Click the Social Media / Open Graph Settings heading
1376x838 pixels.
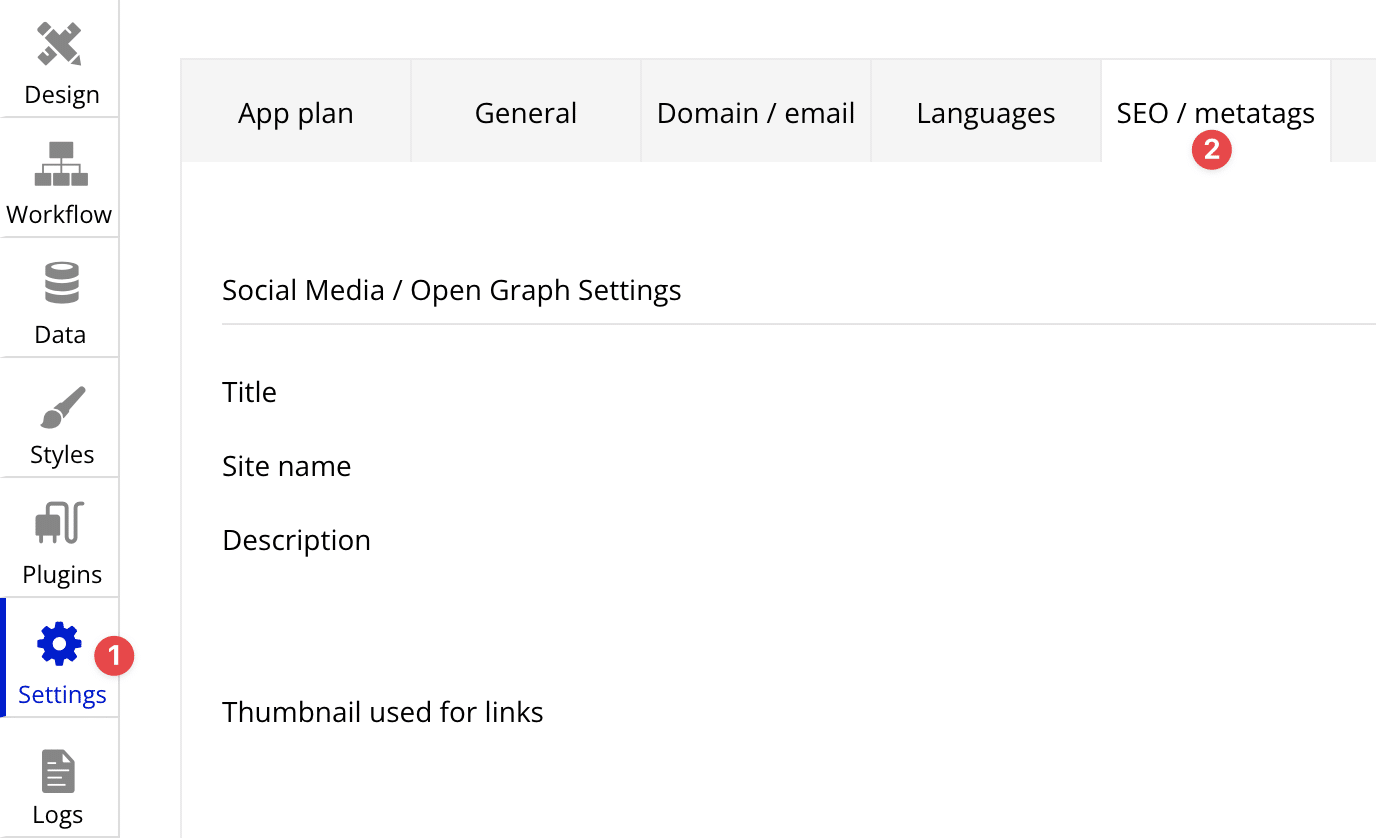[x=452, y=290]
